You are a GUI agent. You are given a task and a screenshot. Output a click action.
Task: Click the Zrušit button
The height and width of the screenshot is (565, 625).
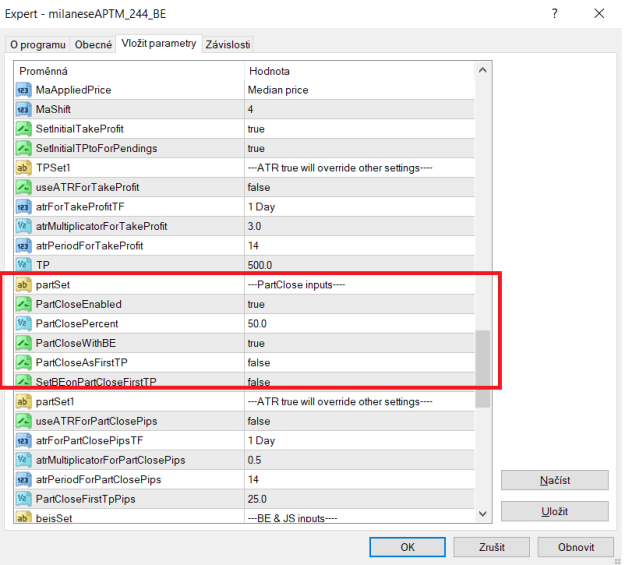coord(491,547)
